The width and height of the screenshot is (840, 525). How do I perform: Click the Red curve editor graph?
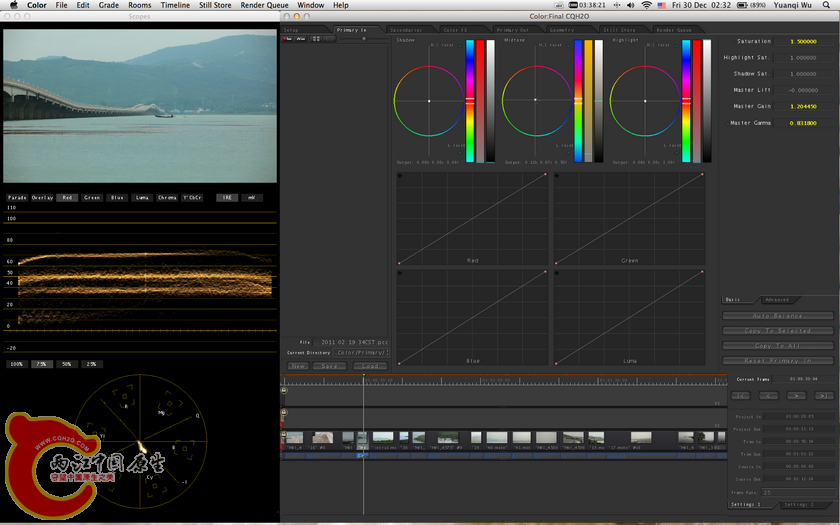(472, 218)
